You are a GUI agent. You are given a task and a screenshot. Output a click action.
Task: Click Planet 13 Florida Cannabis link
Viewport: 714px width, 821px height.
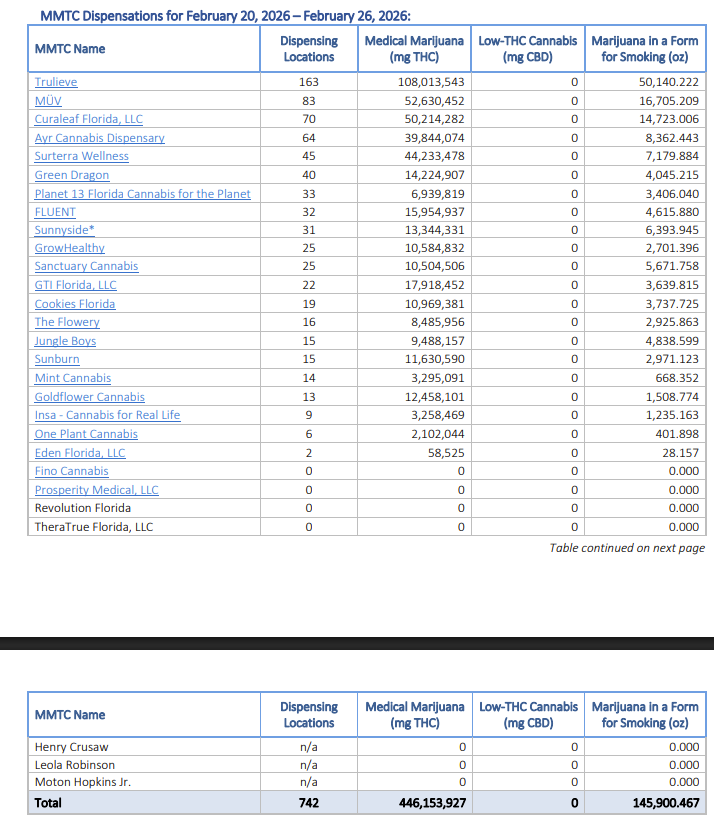(142, 194)
